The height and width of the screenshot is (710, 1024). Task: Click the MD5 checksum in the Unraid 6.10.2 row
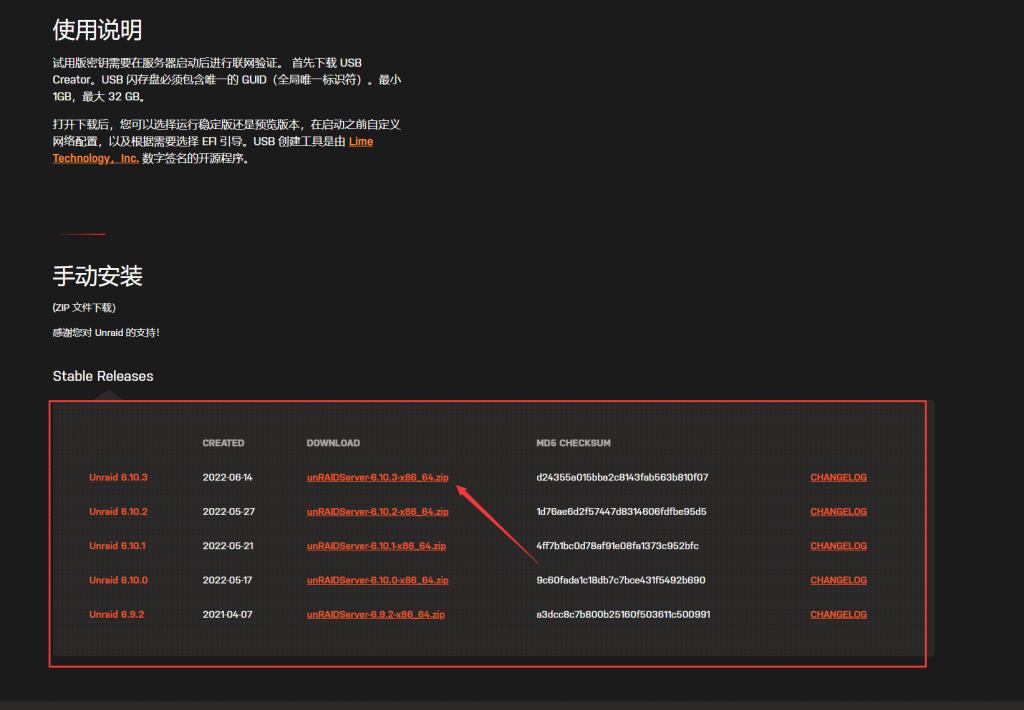pyautogui.click(x=621, y=511)
